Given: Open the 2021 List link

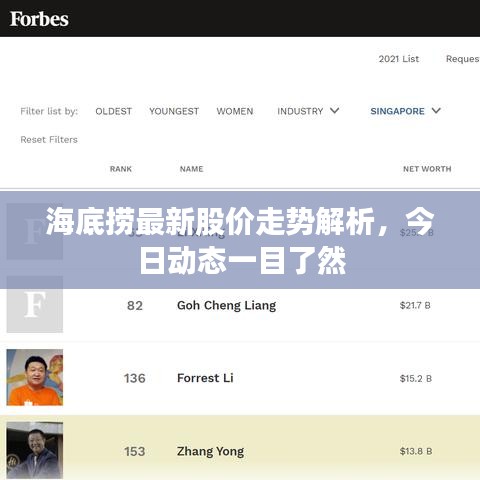Looking at the screenshot, I should click(399, 59).
